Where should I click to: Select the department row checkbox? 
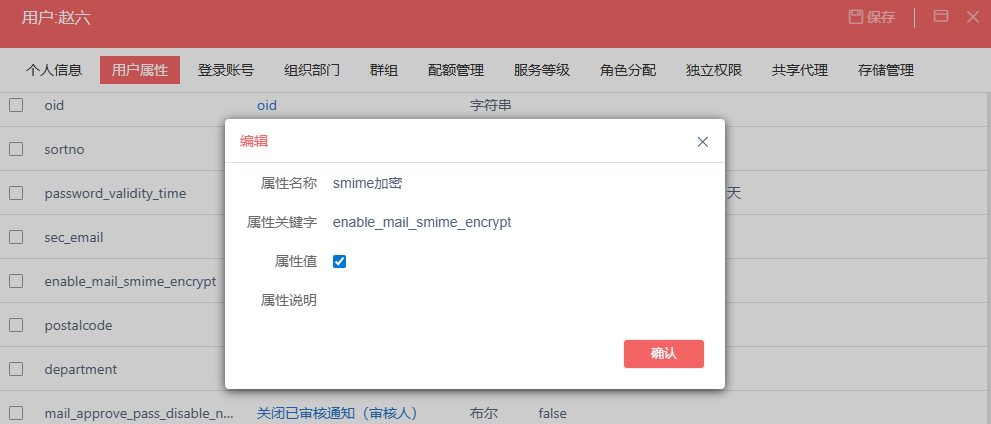coord(16,369)
